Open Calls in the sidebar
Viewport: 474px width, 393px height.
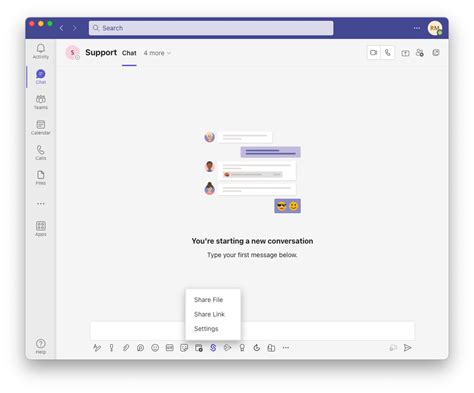41,152
